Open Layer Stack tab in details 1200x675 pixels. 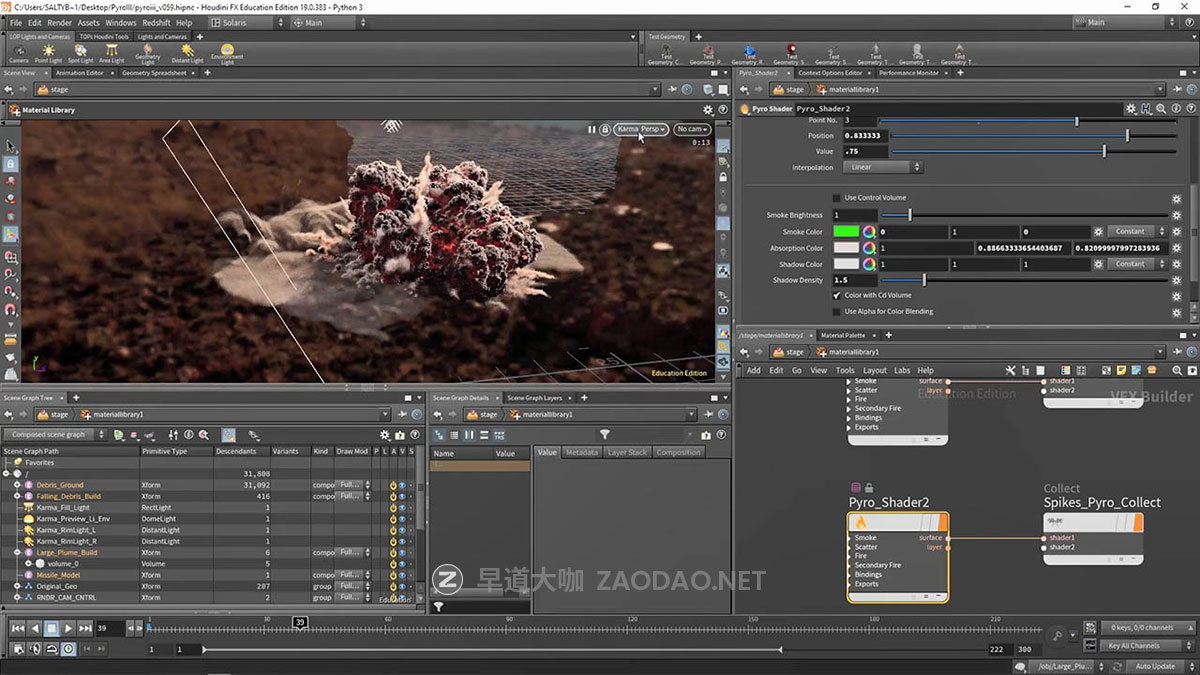[x=627, y=452]
